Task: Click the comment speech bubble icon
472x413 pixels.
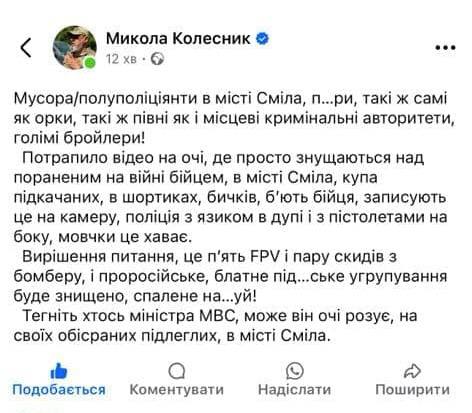Action: pos(177,371)
